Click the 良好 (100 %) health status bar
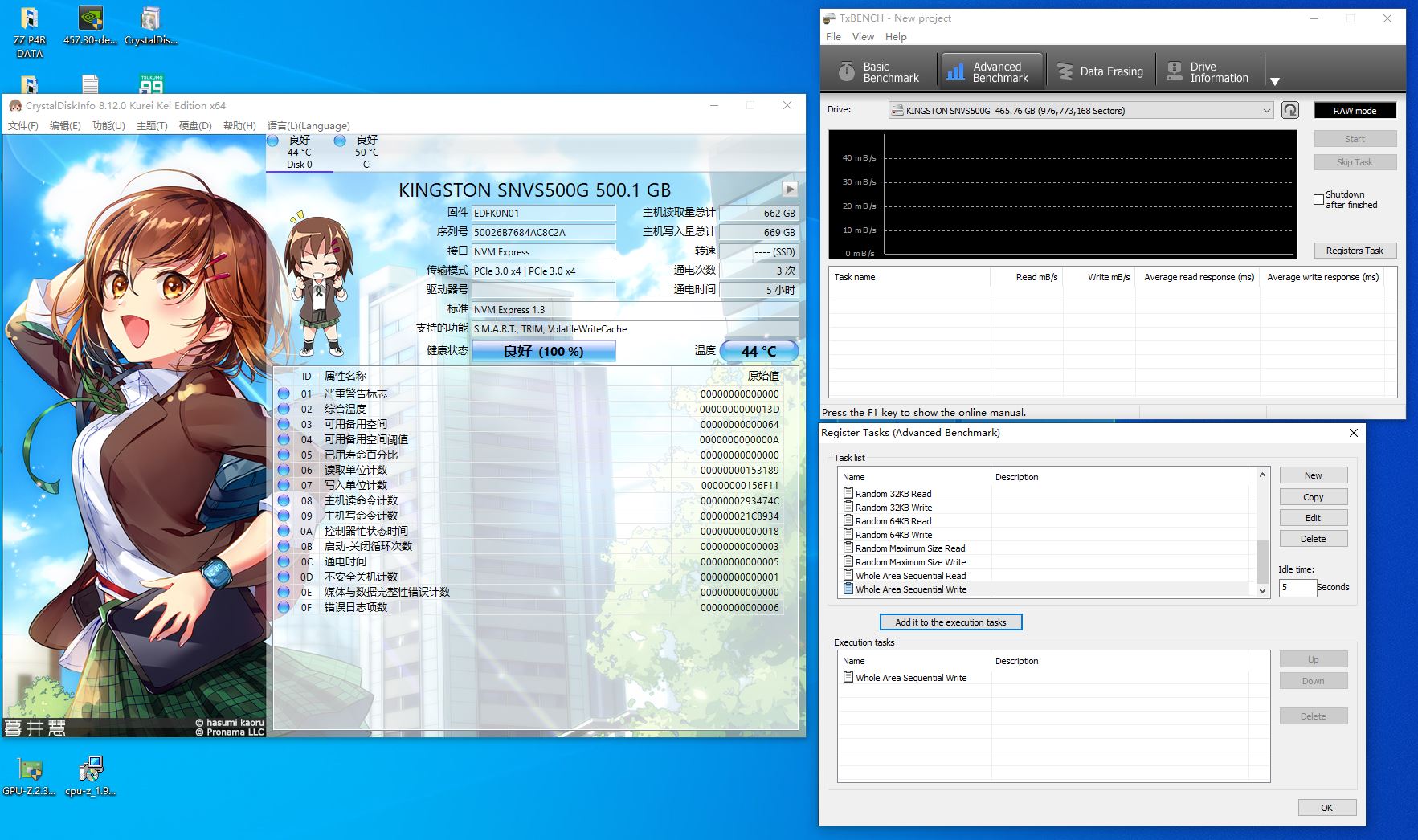Screen dimensions: 1418x840 pos(543,351)
